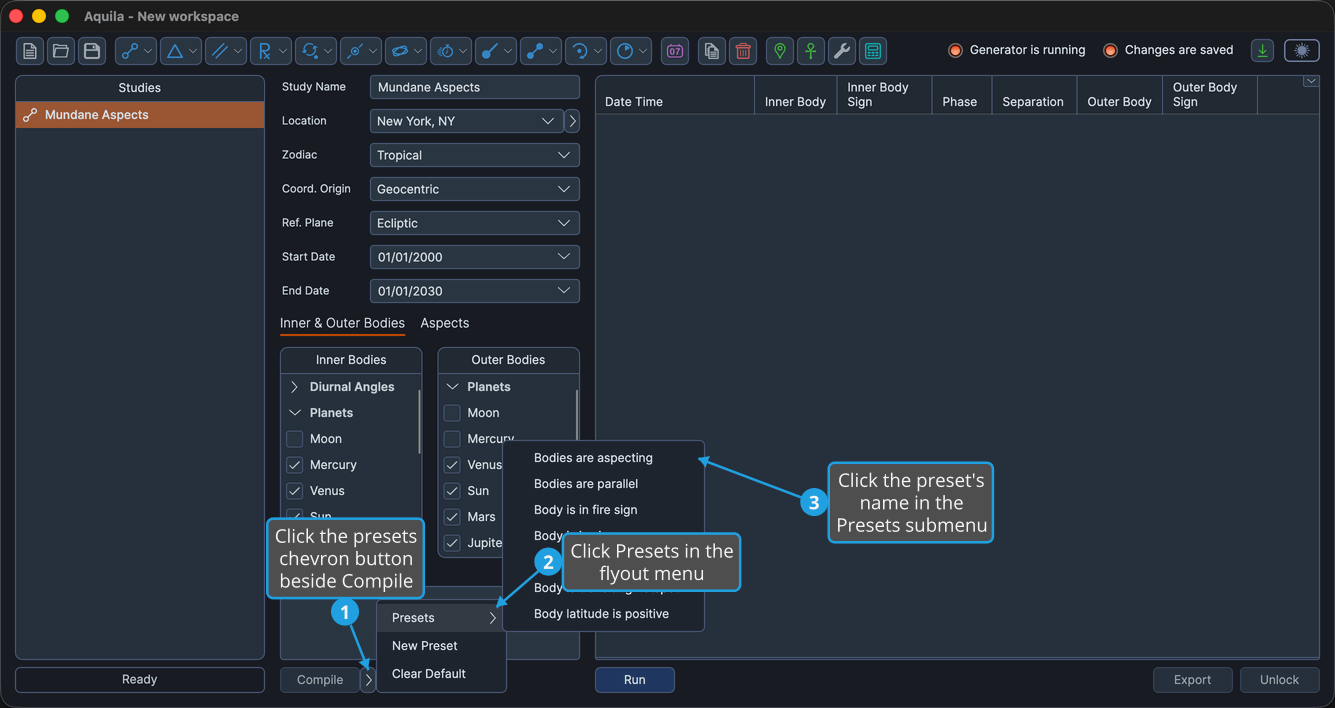Uncheck the Outer Bodies Venus checkbox
Viewport: 1335px width, 708px height.
pos(452,465)
